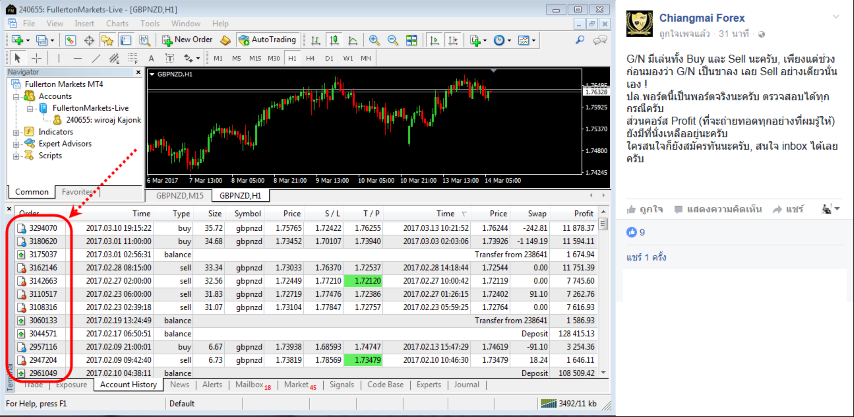Select account 240655: wiroaj Kajonk
The image size is (854, 417).
[x=103, y=120]
